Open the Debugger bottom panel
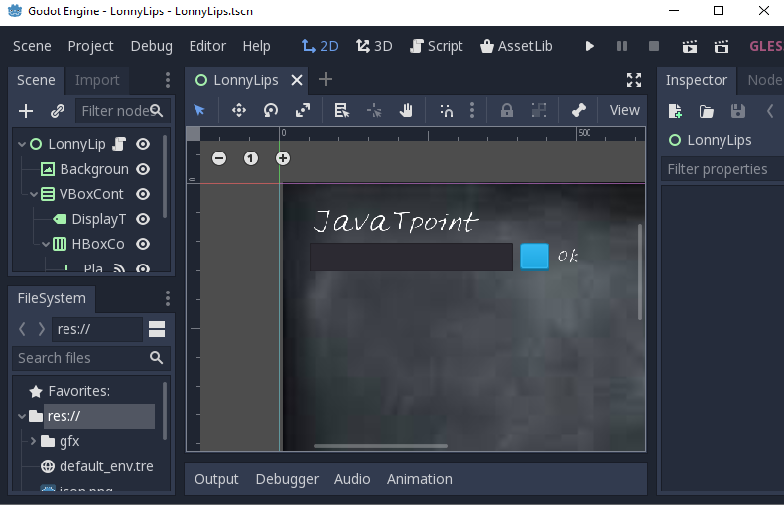This screenshot has width=784, height=505. [x=288, y=479]
